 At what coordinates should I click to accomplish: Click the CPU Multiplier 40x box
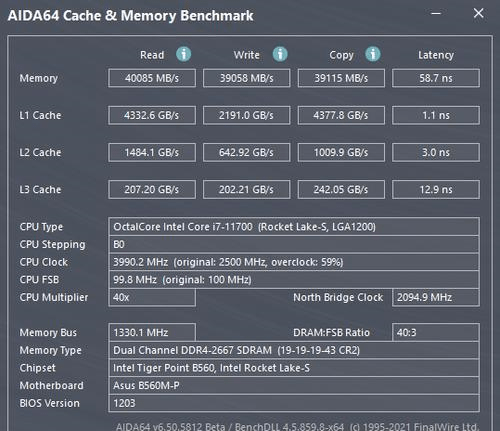click(x=152, y=297)
